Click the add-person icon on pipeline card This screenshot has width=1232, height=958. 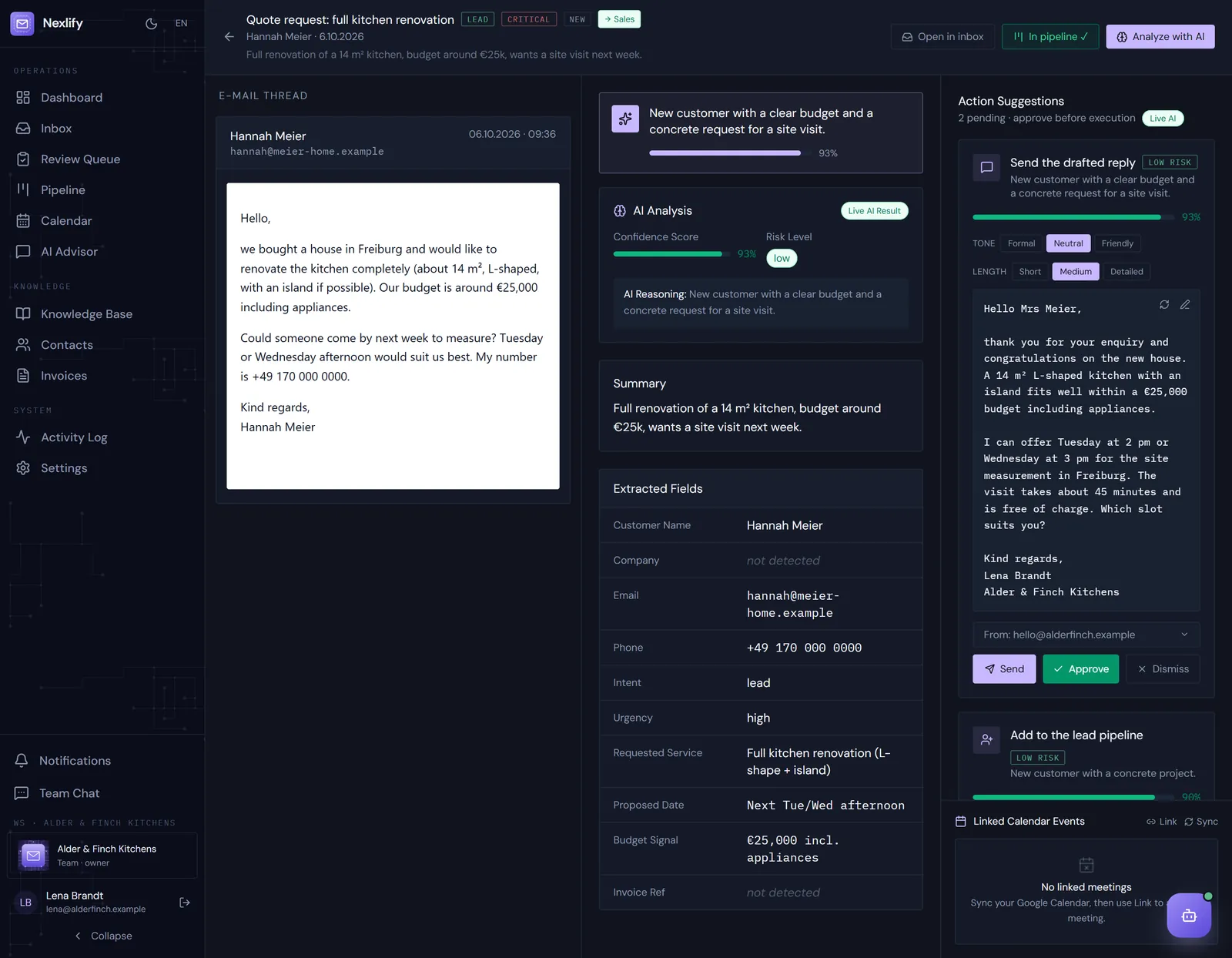pyautogui.click(x=986, y=740)
